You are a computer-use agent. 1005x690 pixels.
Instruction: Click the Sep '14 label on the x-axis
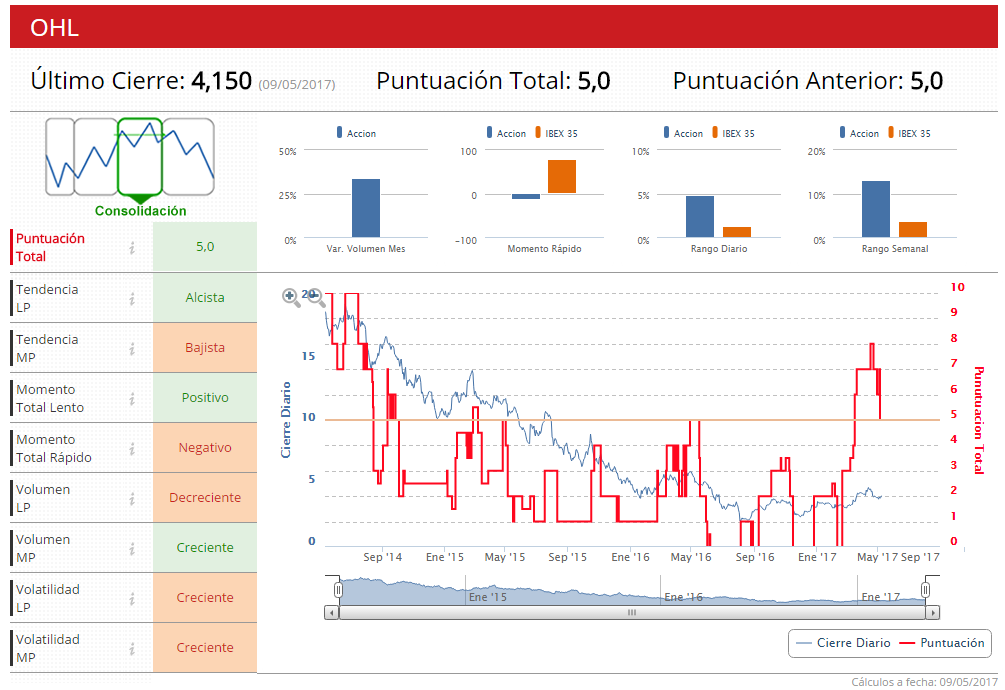point(383,557)
